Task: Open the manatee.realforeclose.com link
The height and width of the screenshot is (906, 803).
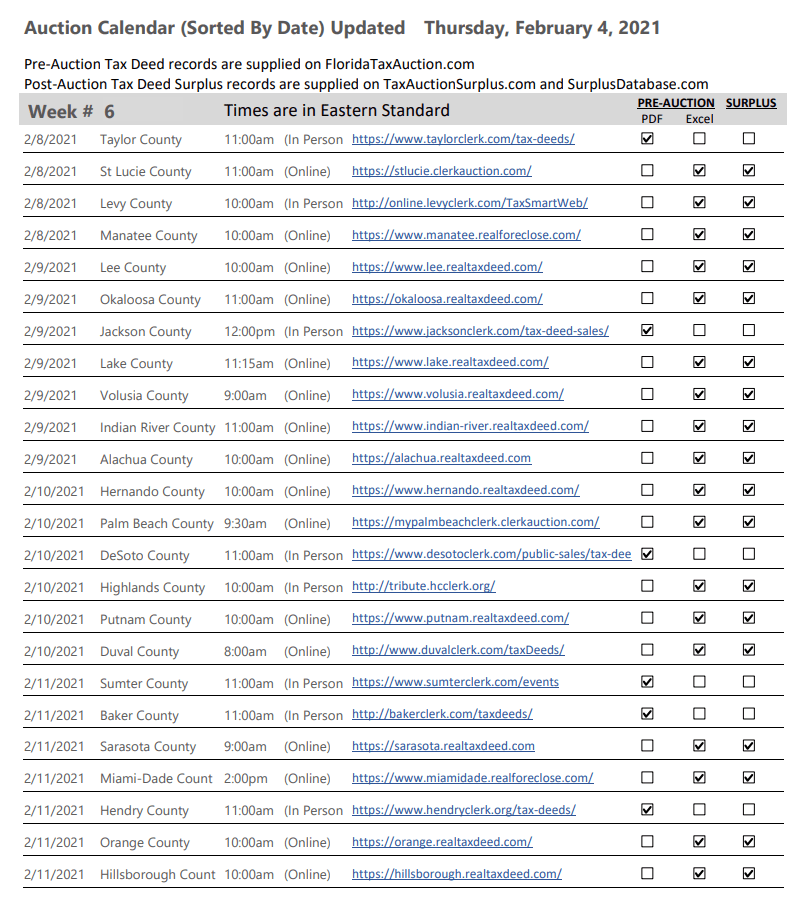Action: pos(466,235)
